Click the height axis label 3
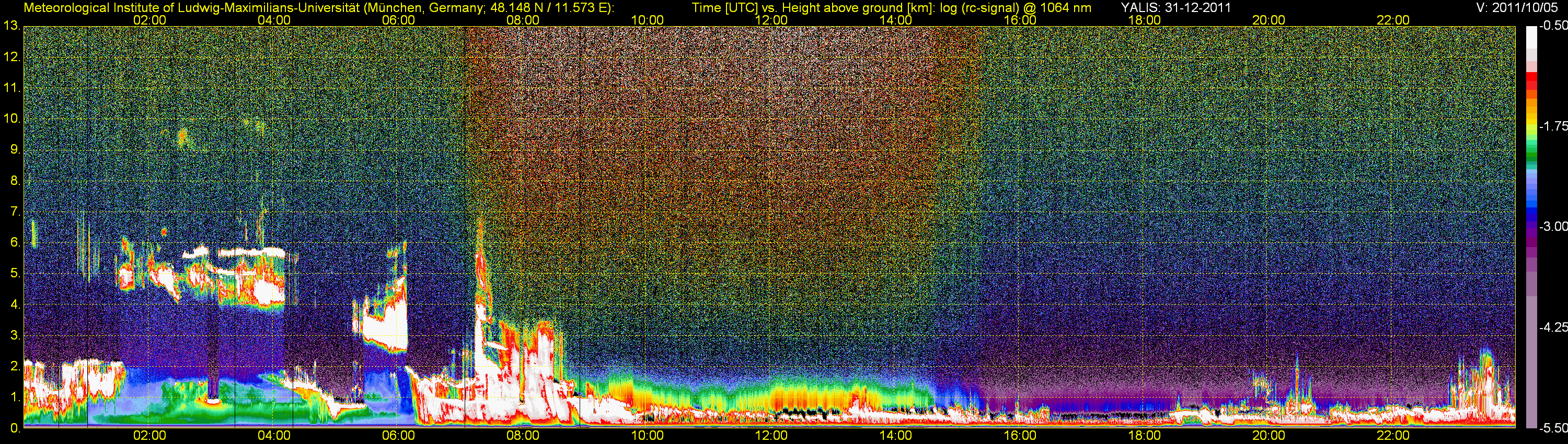This screenshot has height=444, width=1568. pyautogui.click(x=15, y=336)
